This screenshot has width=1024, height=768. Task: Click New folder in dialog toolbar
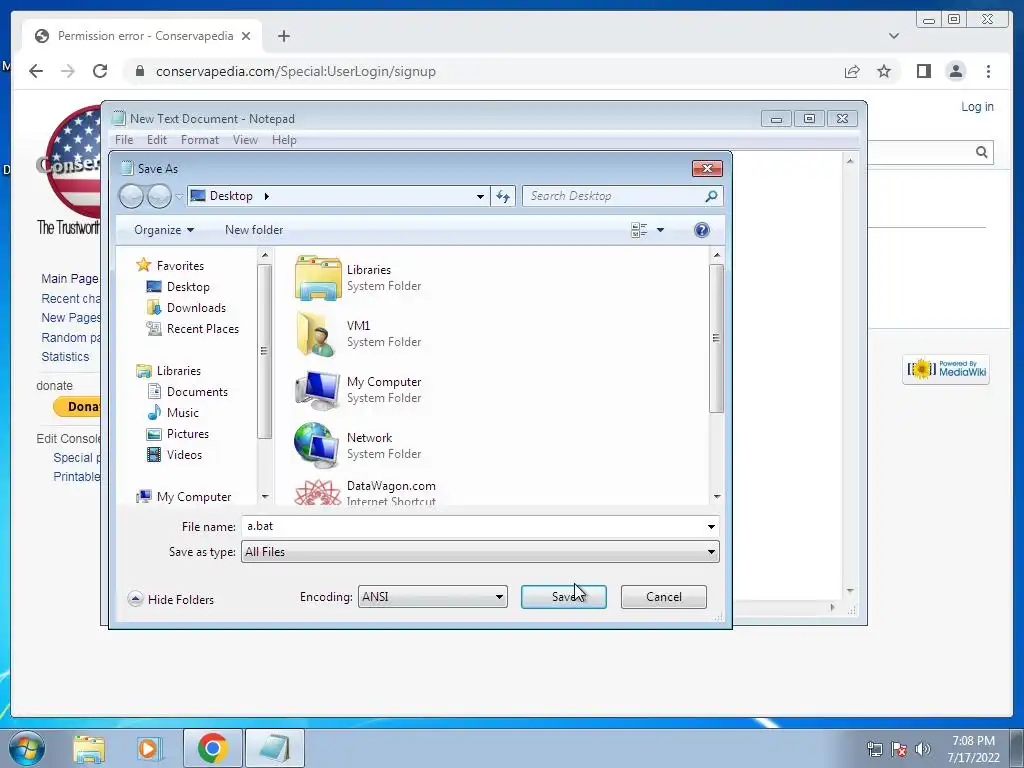pyautogui.click(x=254, y=230)
